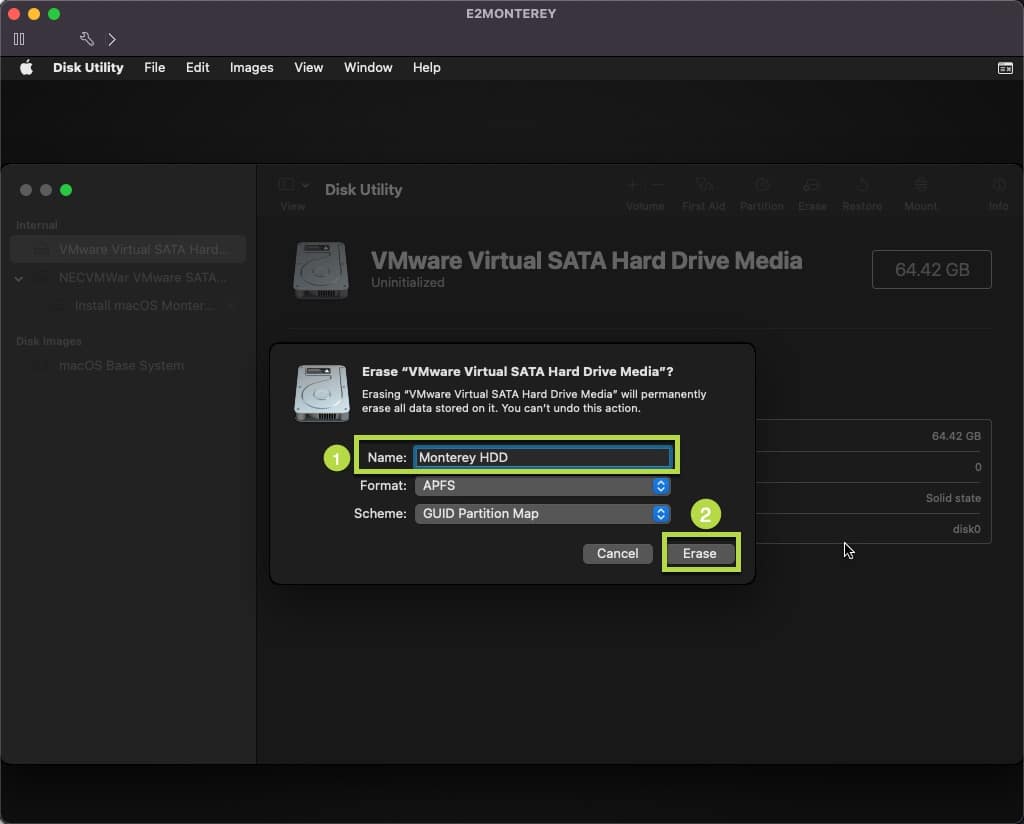Screen dimensions: 1024x824
Task: Open the Window menu
Action: click(x=368, y=68)
